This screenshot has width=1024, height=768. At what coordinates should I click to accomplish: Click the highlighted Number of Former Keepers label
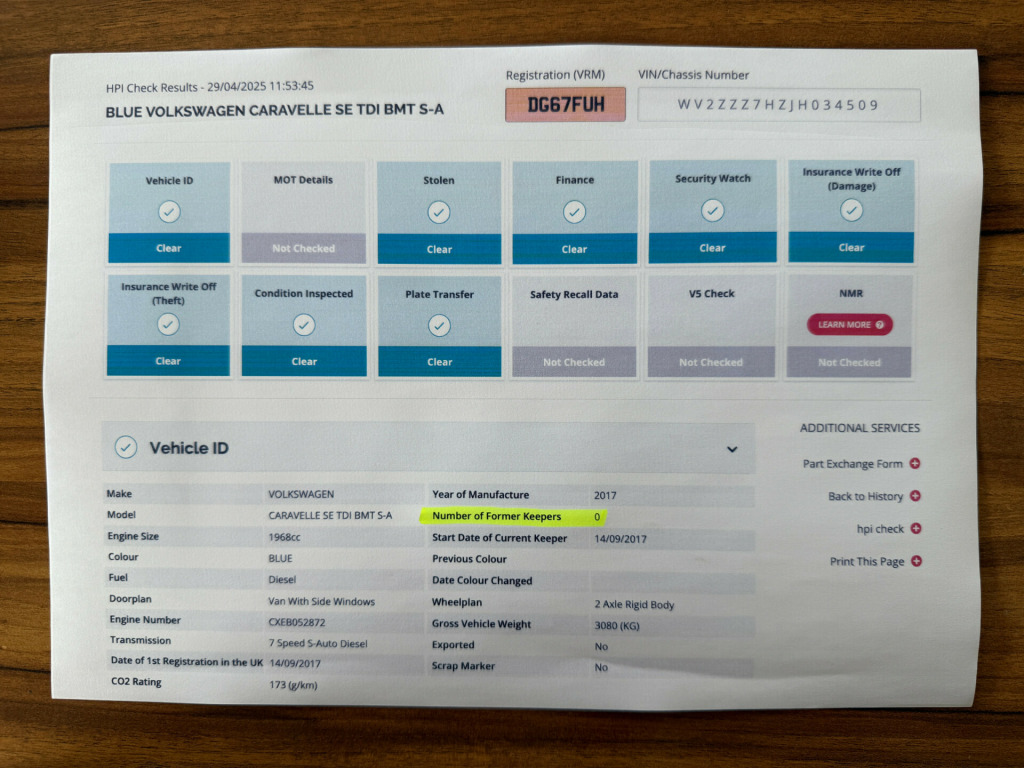pyautogui.click(x=496, y=516)
